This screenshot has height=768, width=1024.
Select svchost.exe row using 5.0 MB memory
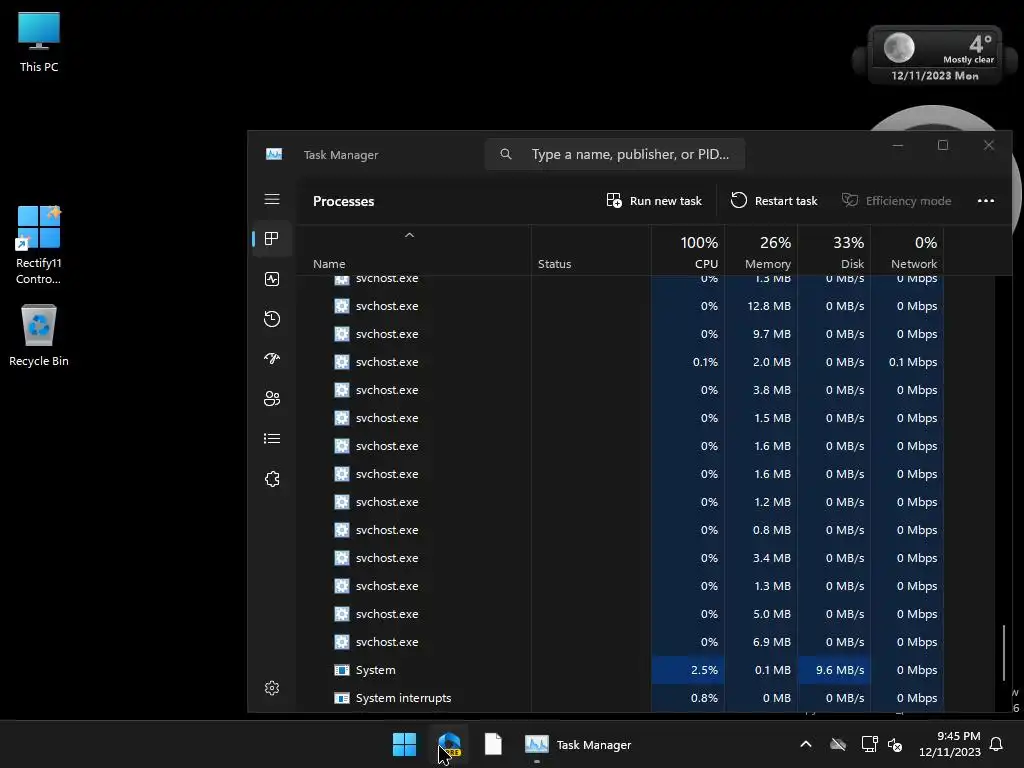tap(620, 615)
